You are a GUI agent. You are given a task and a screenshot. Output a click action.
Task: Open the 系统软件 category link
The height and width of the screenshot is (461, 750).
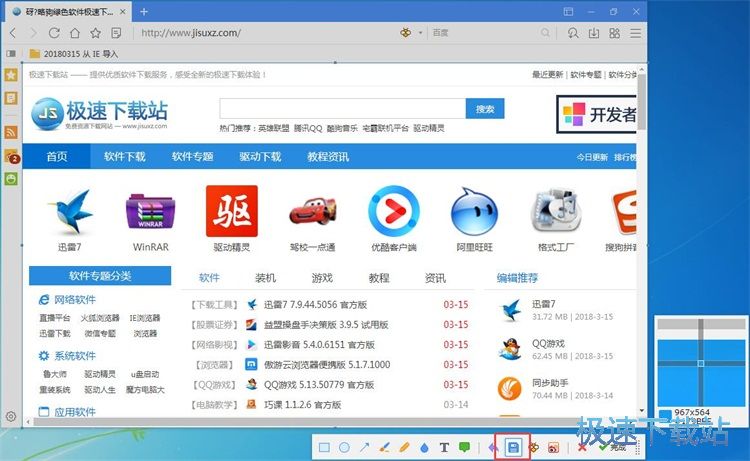(75, 356)
